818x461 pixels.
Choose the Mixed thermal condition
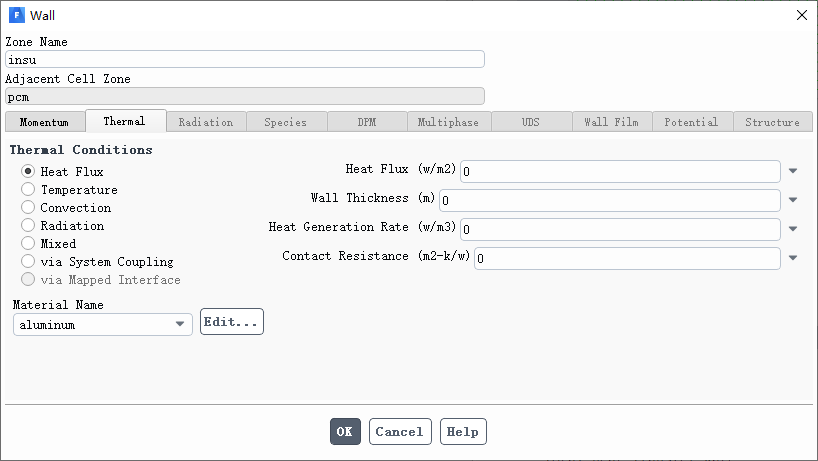click(x=28, y=243)
